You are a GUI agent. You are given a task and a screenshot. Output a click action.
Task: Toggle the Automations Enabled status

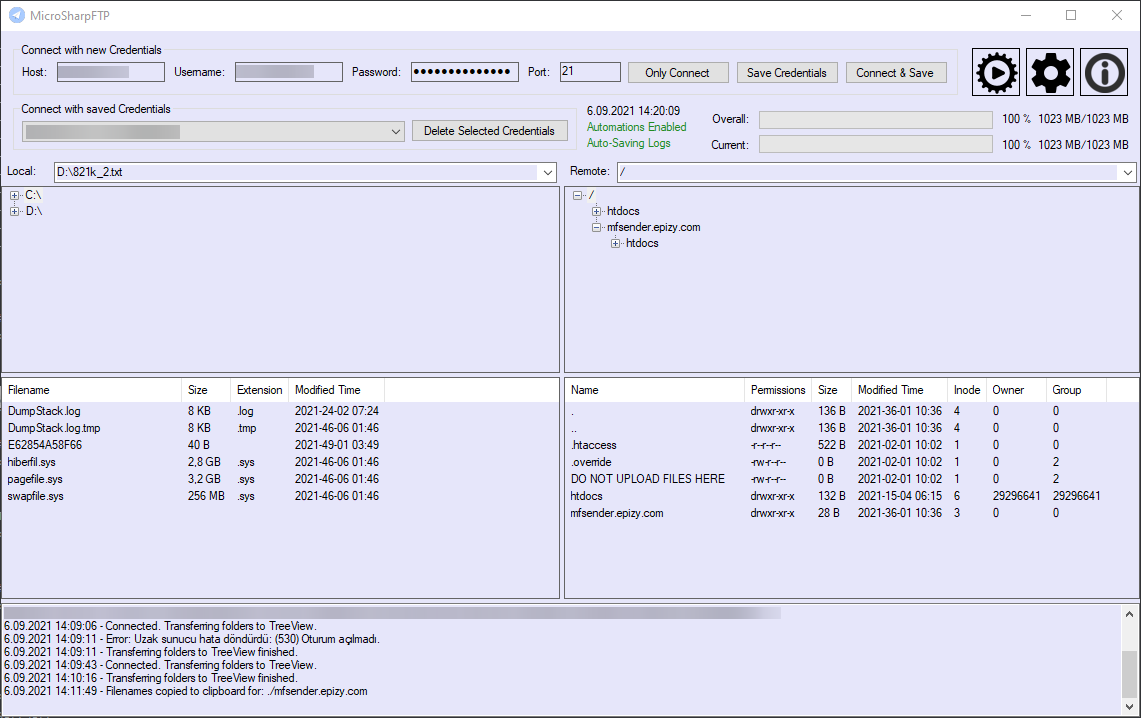click(636, 127)
